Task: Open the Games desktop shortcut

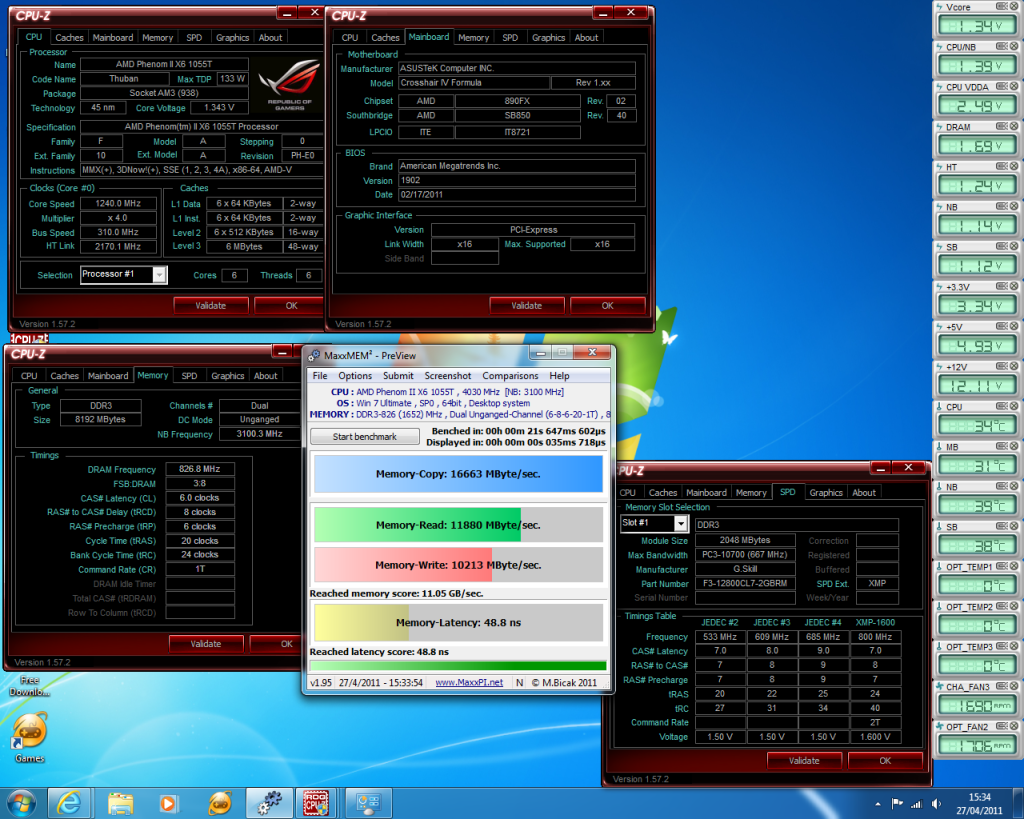Action: [x=29, y=737]
